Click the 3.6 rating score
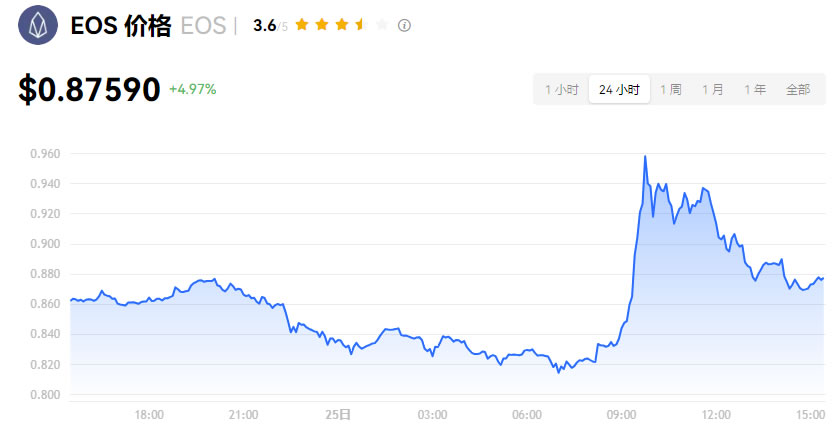This screenshot has width=837, height=435. click(x=264, y=26)
